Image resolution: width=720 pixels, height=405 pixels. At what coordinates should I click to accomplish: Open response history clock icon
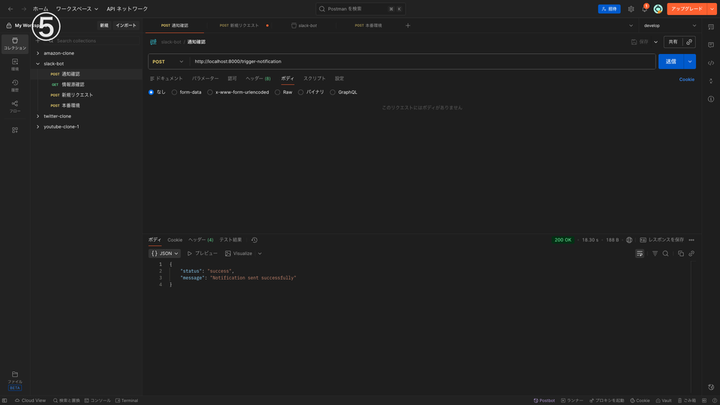pos(254,240)
